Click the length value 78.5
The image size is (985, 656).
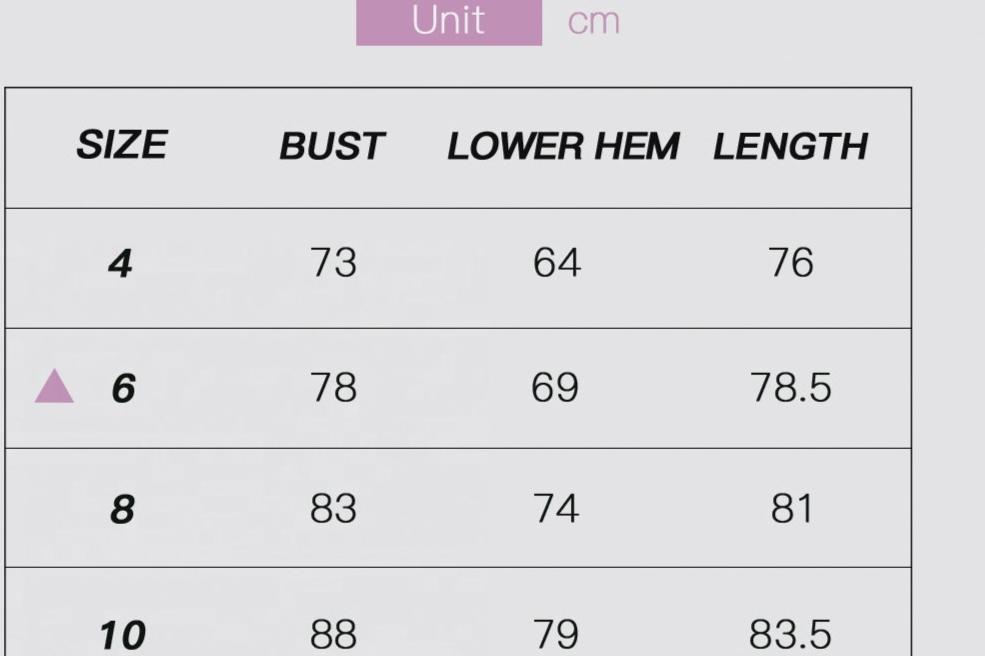tap(790, 387)
